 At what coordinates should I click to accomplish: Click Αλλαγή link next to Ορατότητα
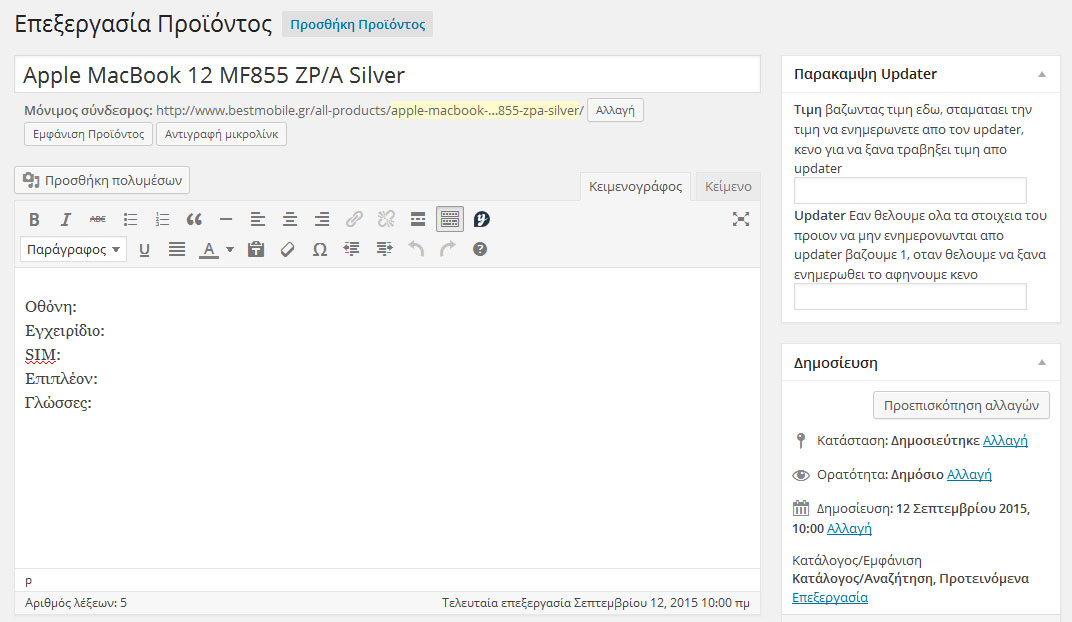coord(969,474)
